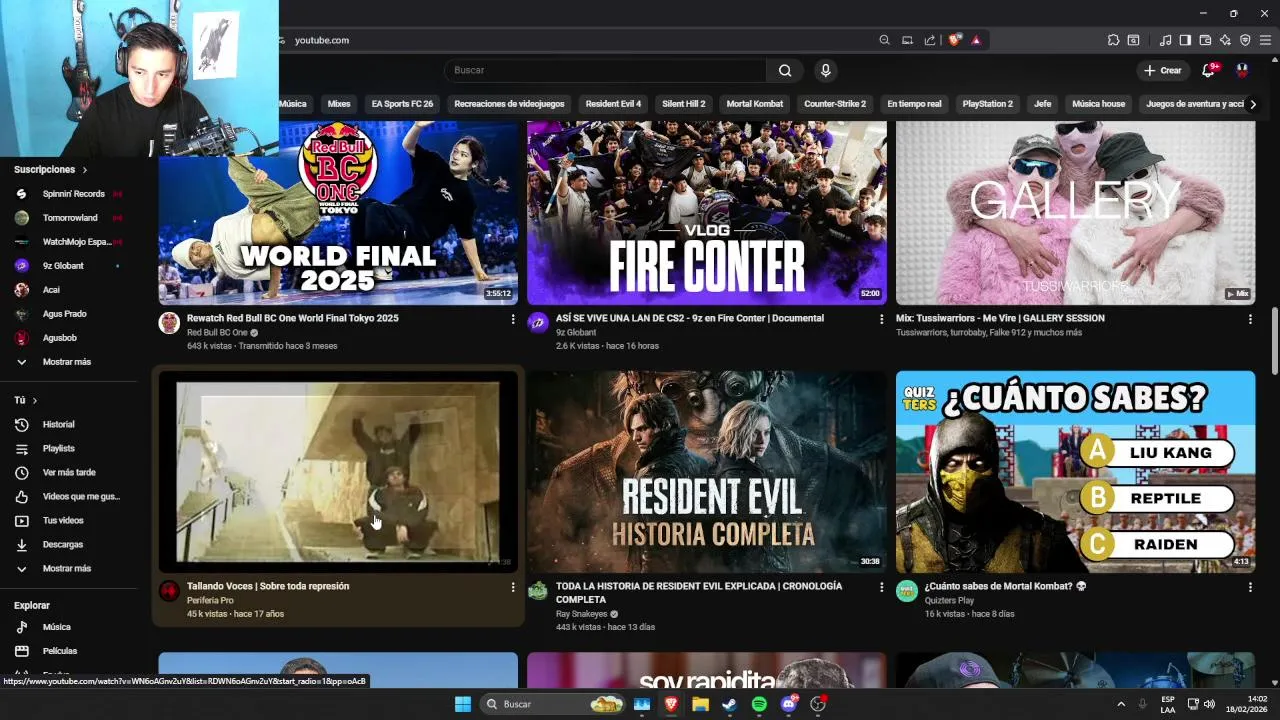Click the share page icon in address bar
This screenshot has width=1280, height=720.
click(930, 40)
